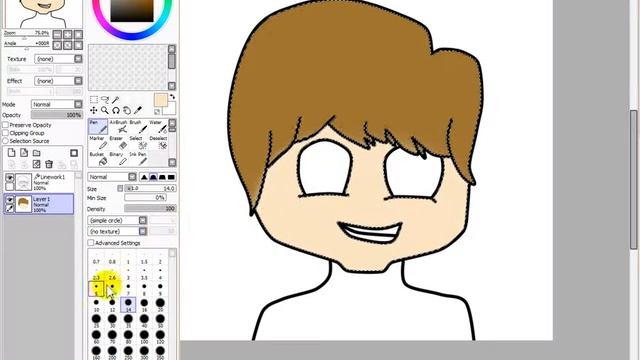Hide the Linework1 layer via eye icon
This screenshot has width=640, height=360.
9,178
